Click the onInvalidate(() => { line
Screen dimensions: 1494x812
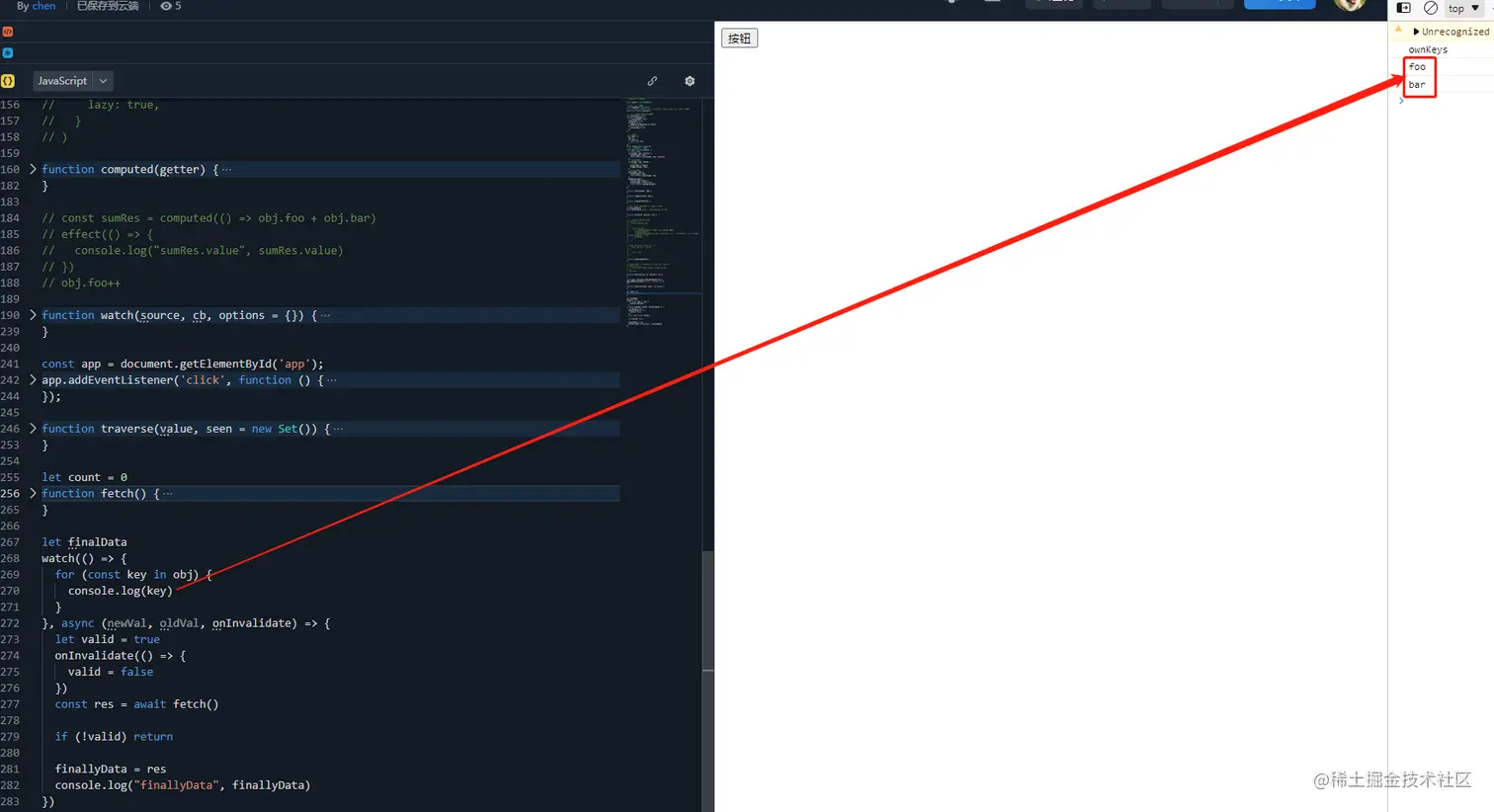121,656
